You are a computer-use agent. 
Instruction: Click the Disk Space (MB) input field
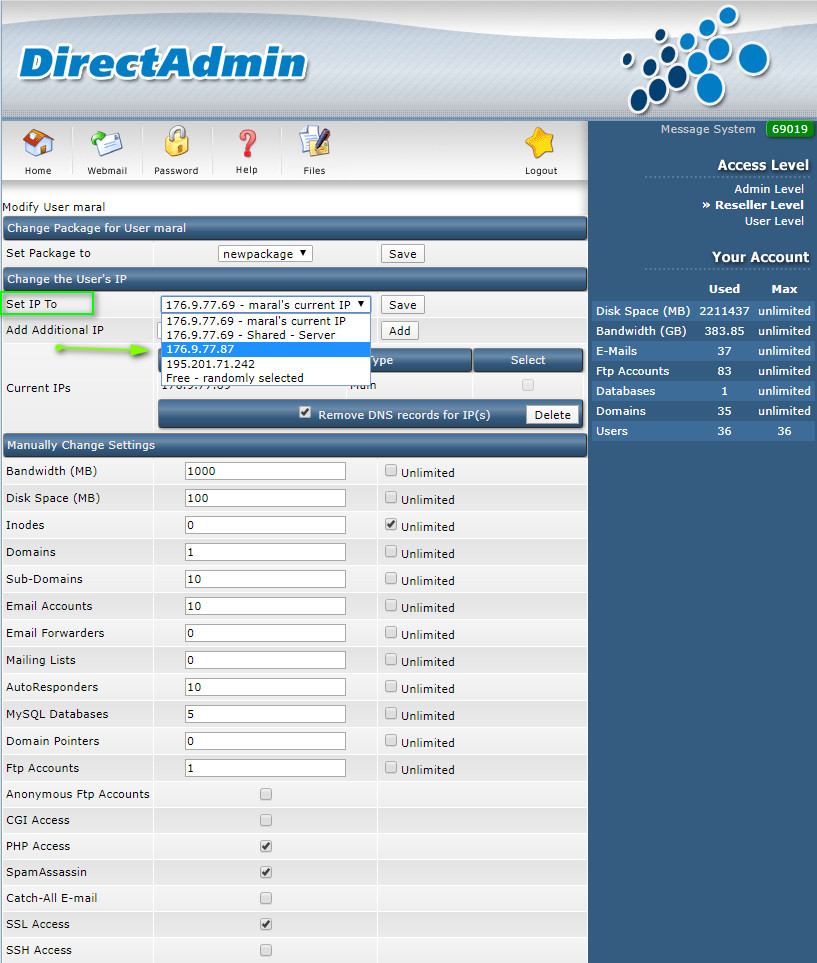pos(265,498)
